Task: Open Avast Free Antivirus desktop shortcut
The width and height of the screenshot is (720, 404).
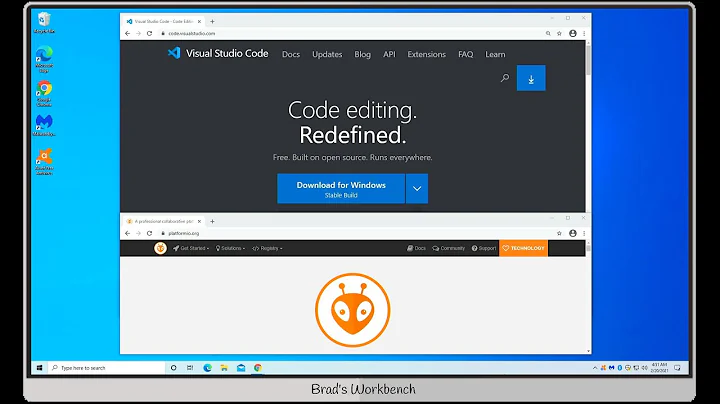Action: (44, 162)
